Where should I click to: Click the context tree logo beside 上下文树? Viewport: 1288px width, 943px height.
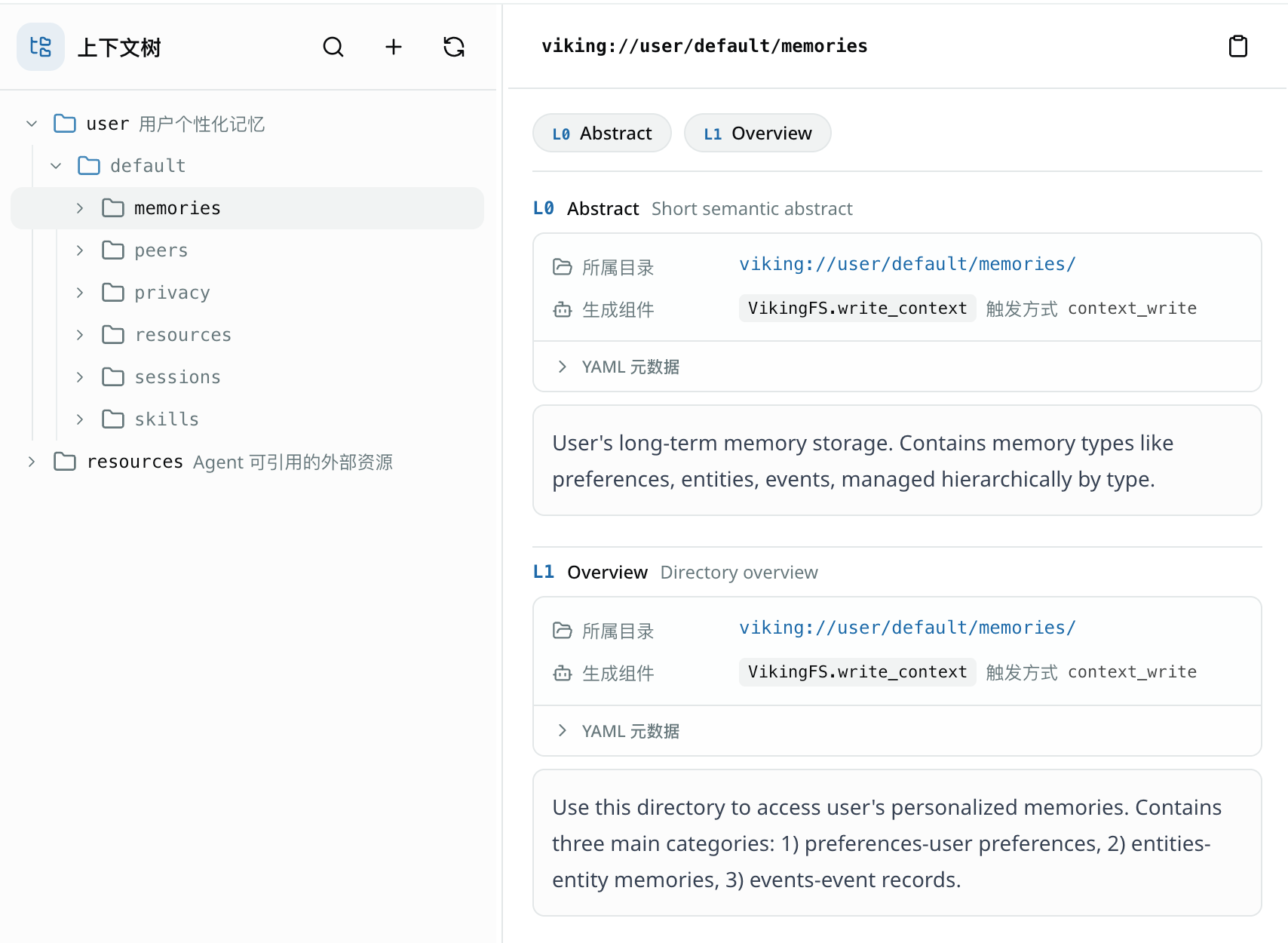click(41, 47)
